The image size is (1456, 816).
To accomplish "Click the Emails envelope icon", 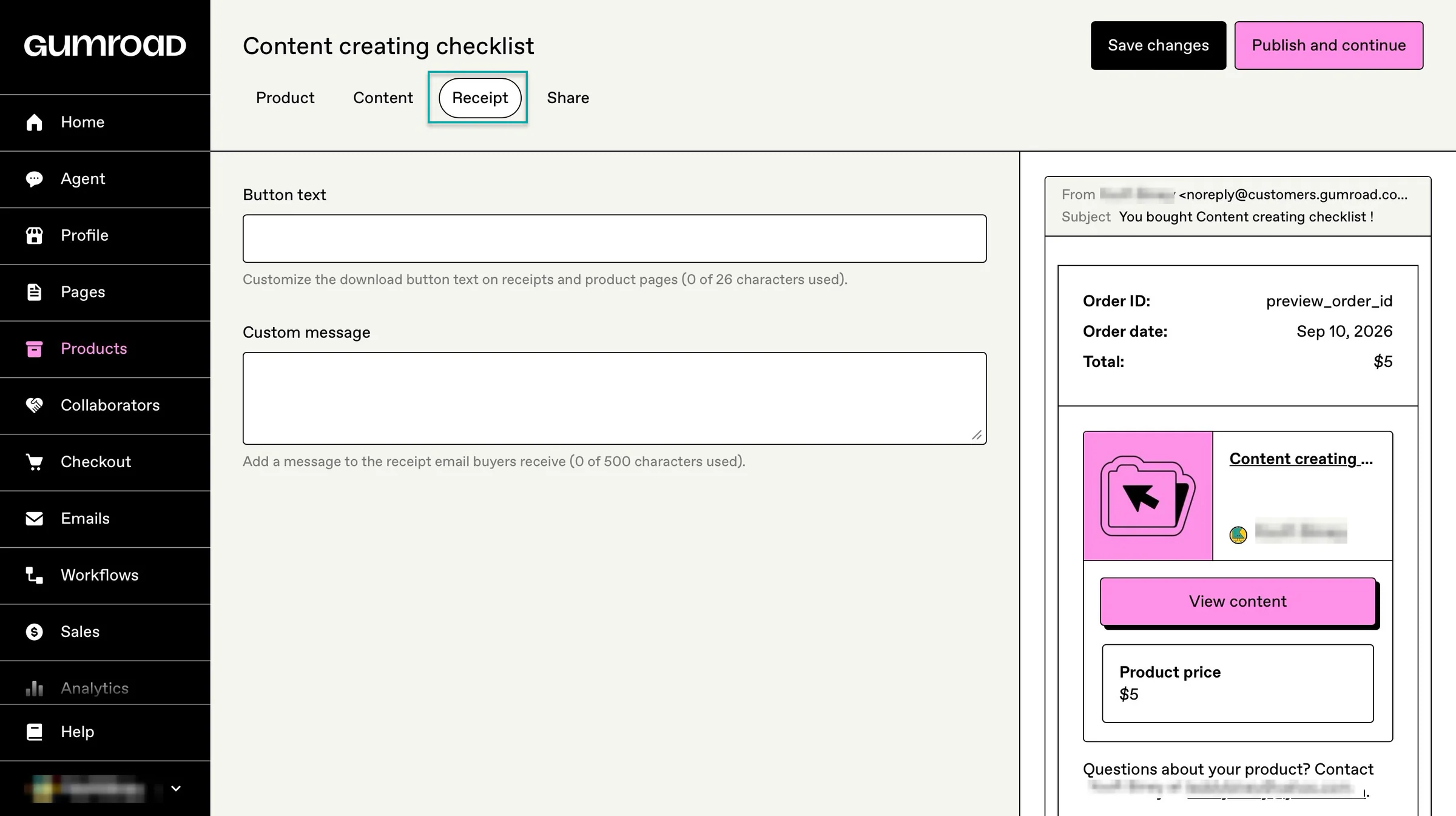I will point(35,519).
